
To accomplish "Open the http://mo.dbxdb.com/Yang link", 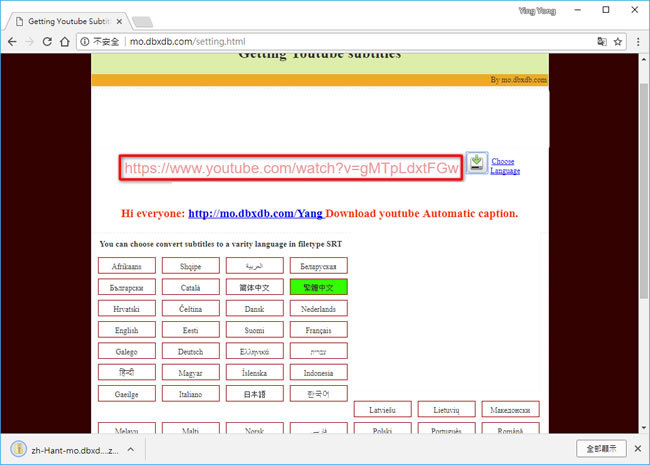I will tap(256, 213).
